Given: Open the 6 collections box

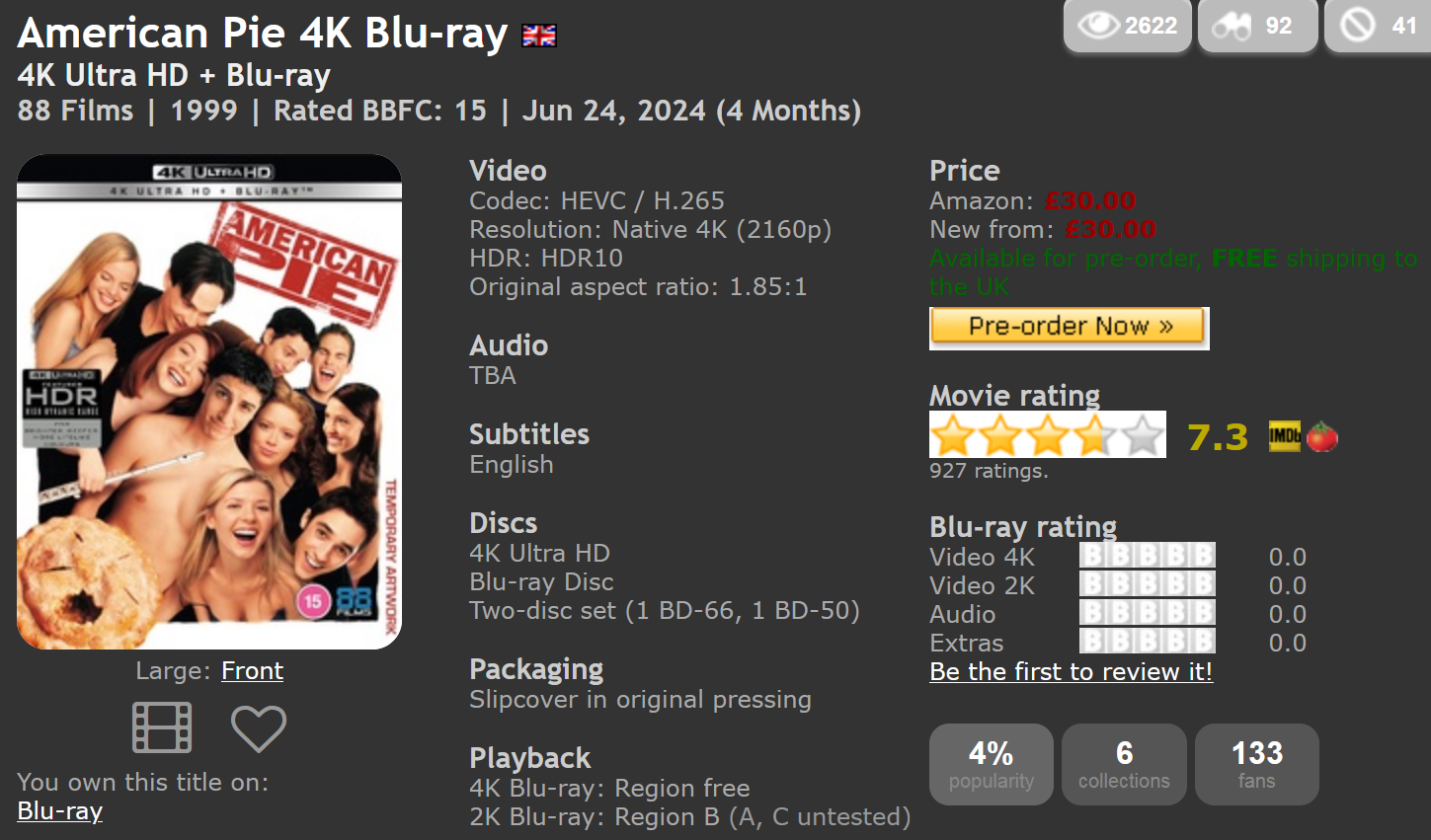Looking at the screenshot, I should click(1124, 765).
